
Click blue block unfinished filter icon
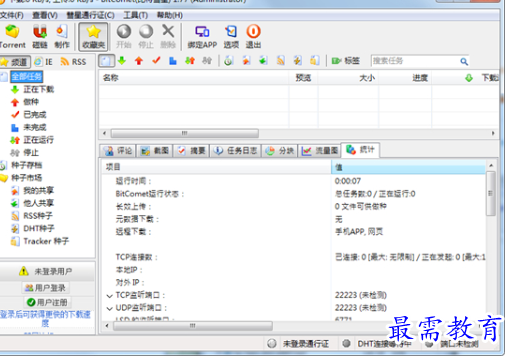pyautogui.click(x=173, y=61)
